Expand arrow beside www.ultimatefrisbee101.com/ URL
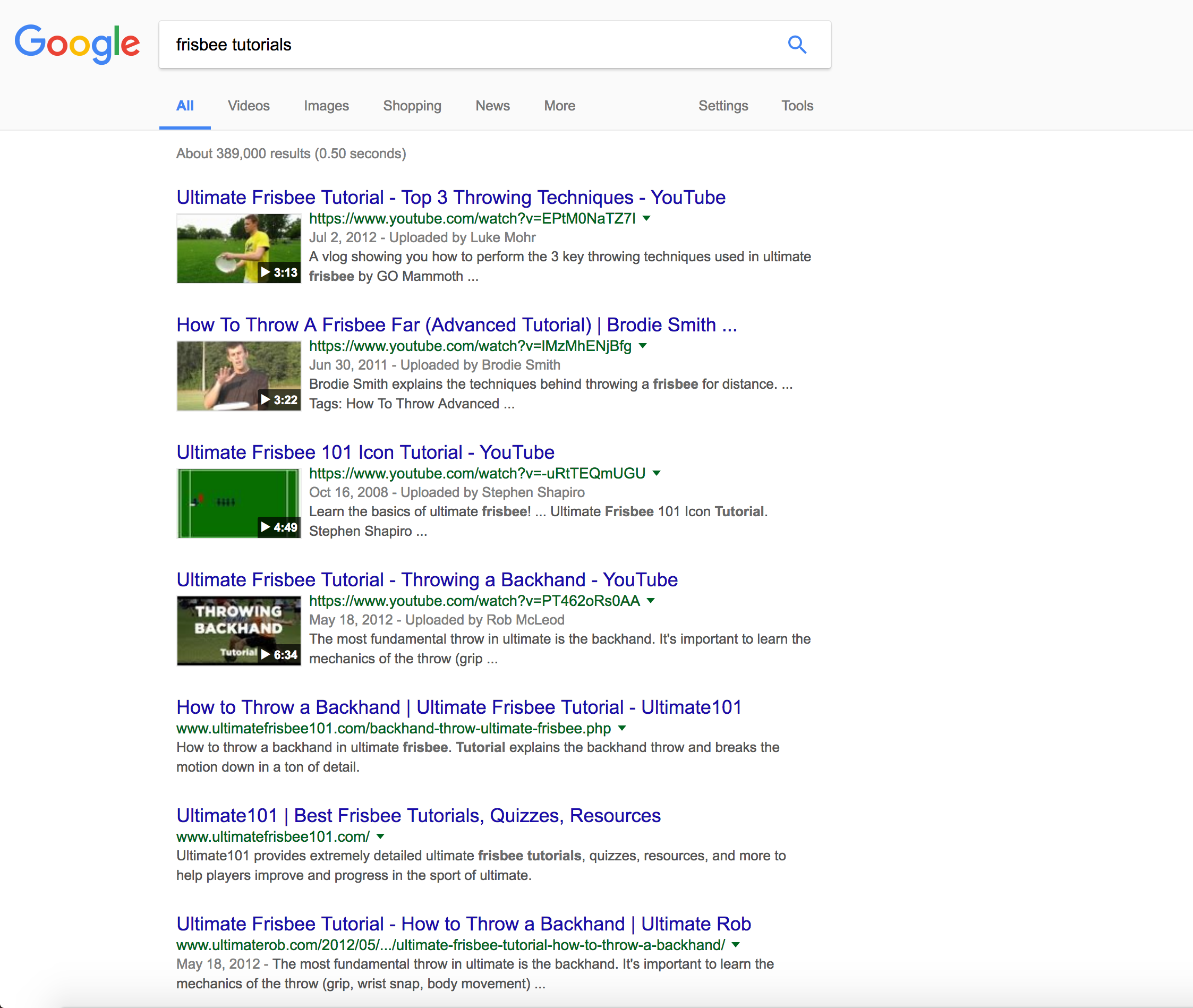This screenshot has width=1193, height=1008. (380, 836)
